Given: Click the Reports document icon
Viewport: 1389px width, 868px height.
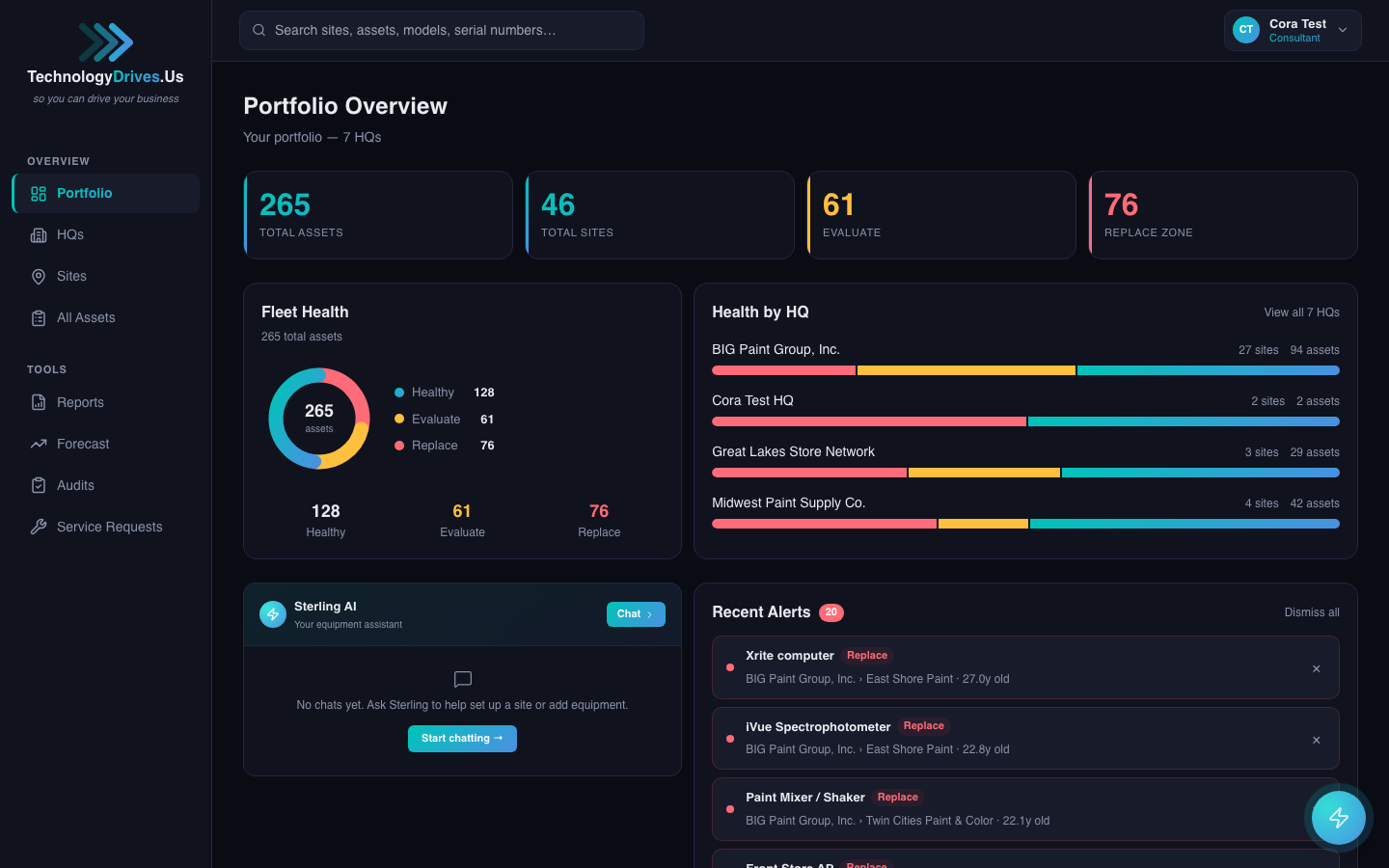Looking at the screenshot, I should click(39, 403).
